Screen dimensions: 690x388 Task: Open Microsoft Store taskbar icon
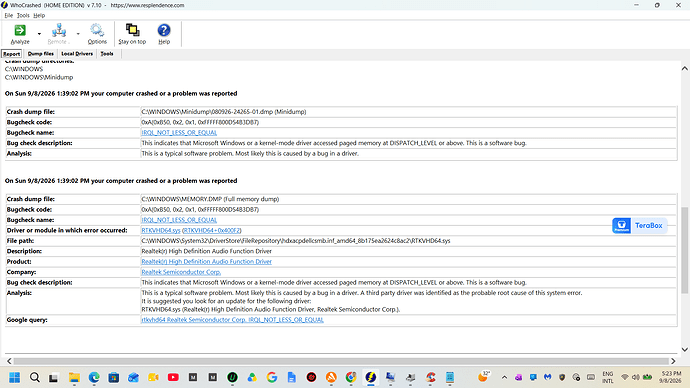click(114, 377)
